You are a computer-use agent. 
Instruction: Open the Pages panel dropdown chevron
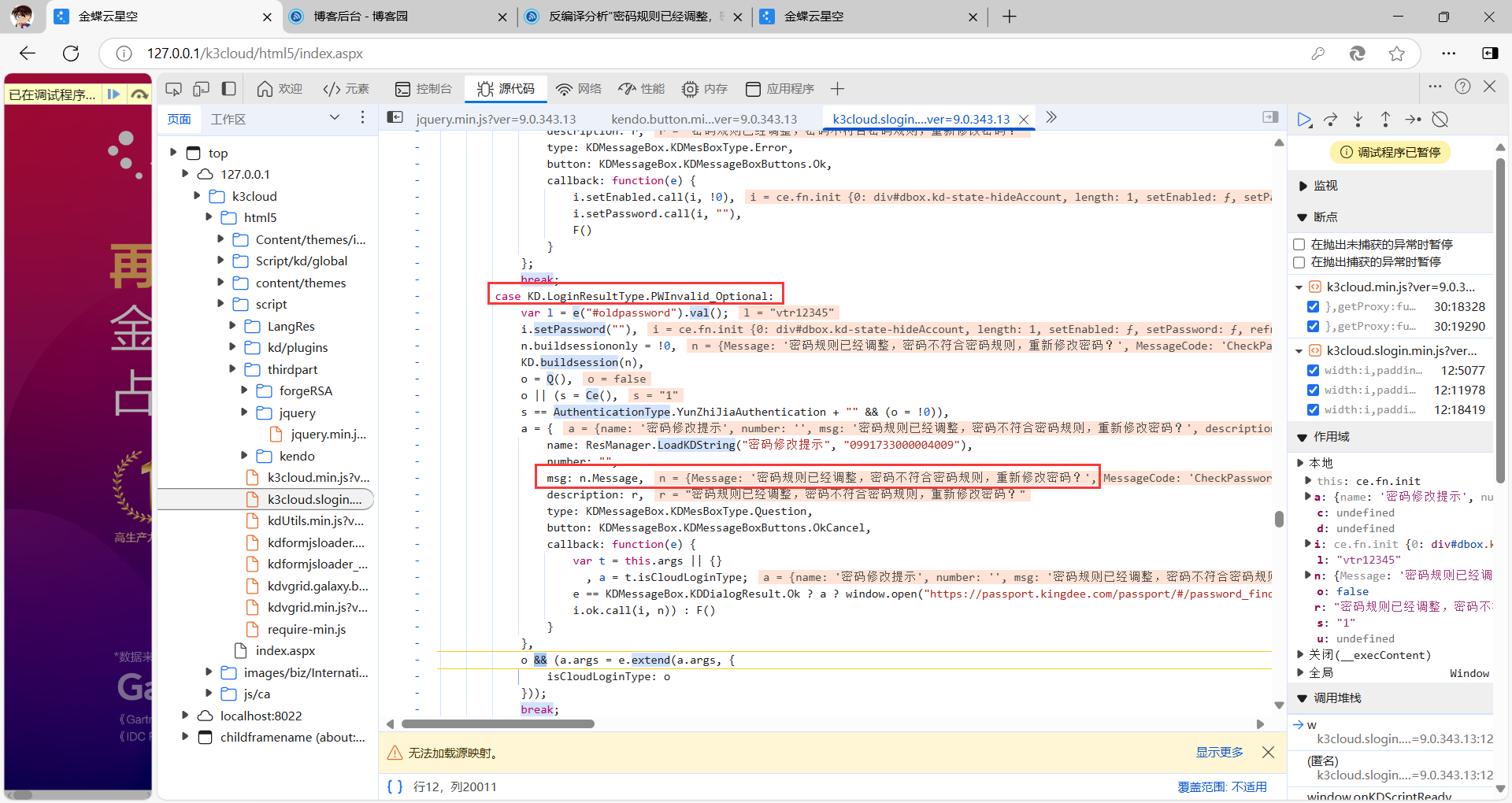point(335,117)
